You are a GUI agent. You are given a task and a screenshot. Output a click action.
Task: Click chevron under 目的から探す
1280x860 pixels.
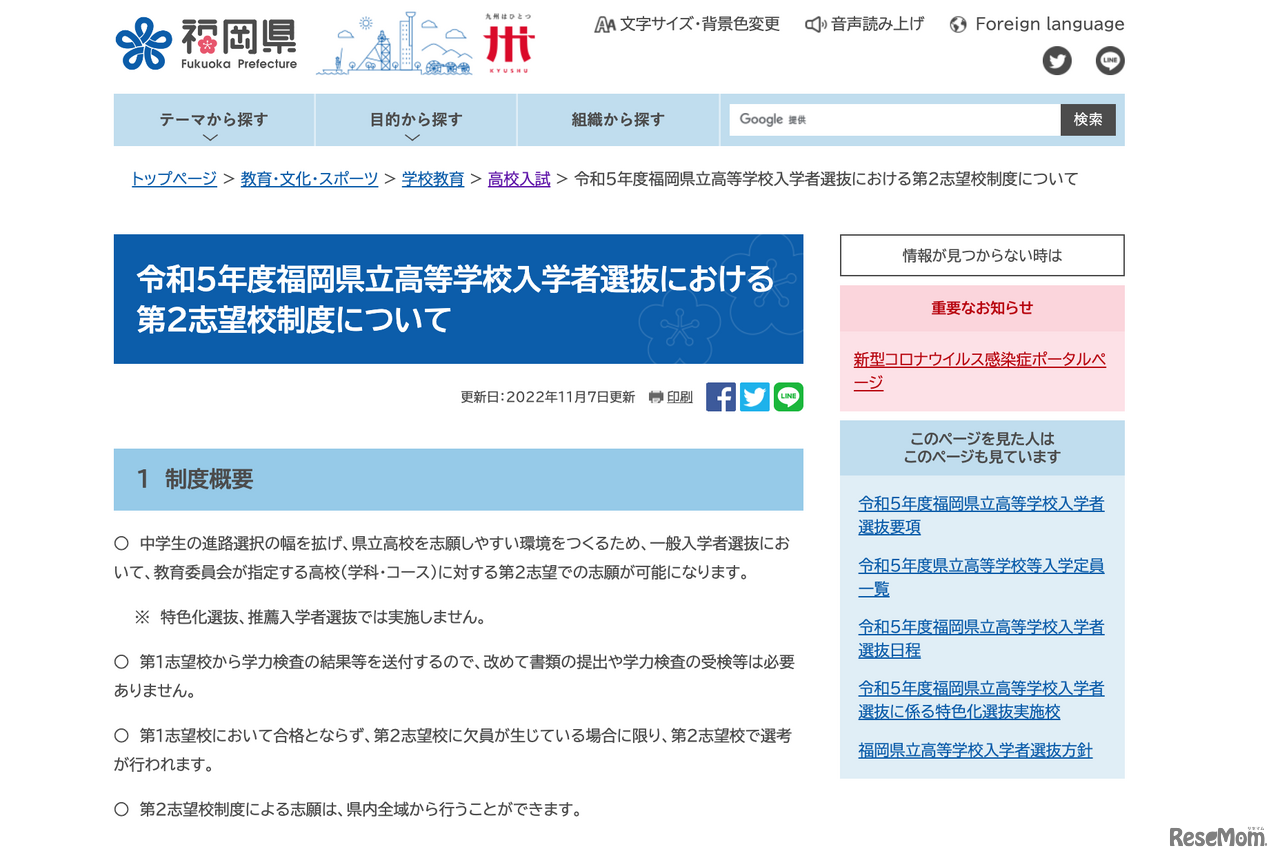(x=412, y=138)
